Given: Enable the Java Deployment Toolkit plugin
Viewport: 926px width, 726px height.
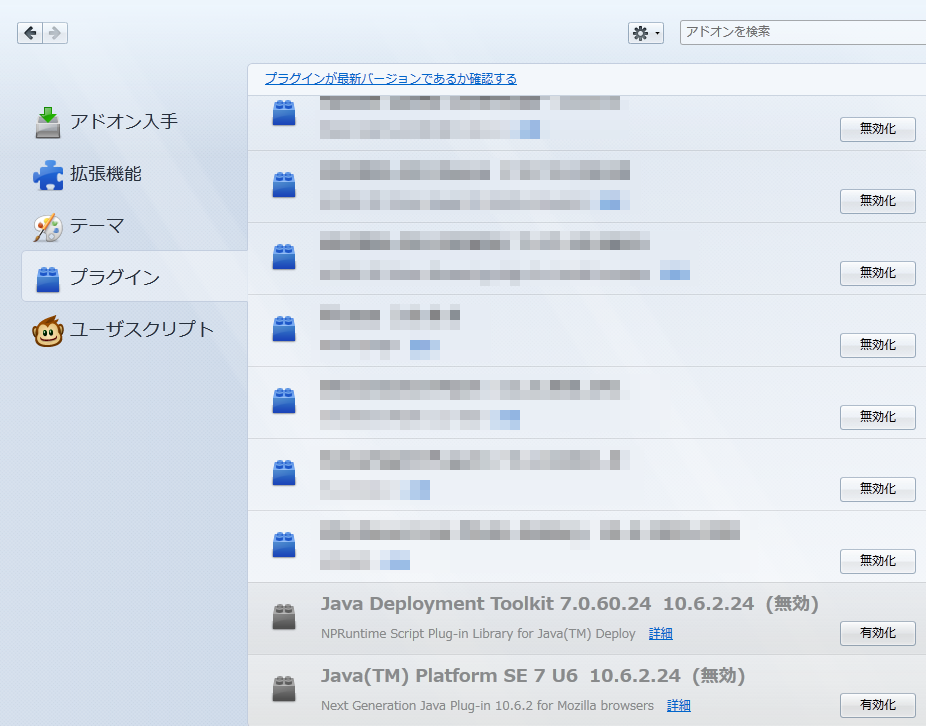Looking at the screenshot, I should (877, 633).
